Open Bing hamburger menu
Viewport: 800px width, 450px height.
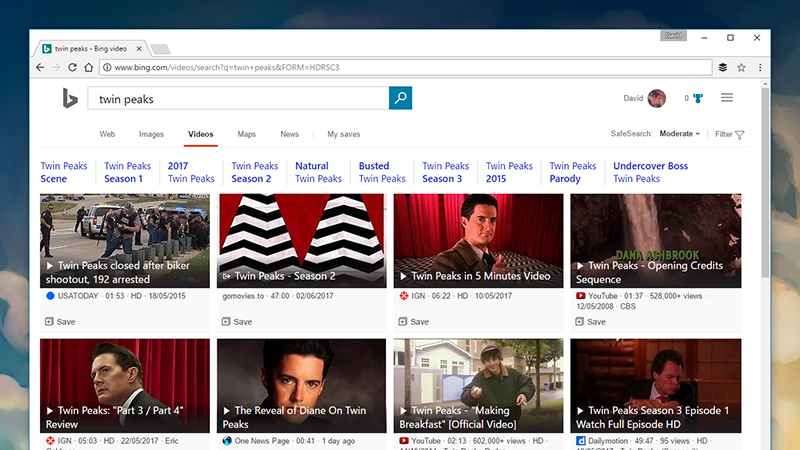727,97
